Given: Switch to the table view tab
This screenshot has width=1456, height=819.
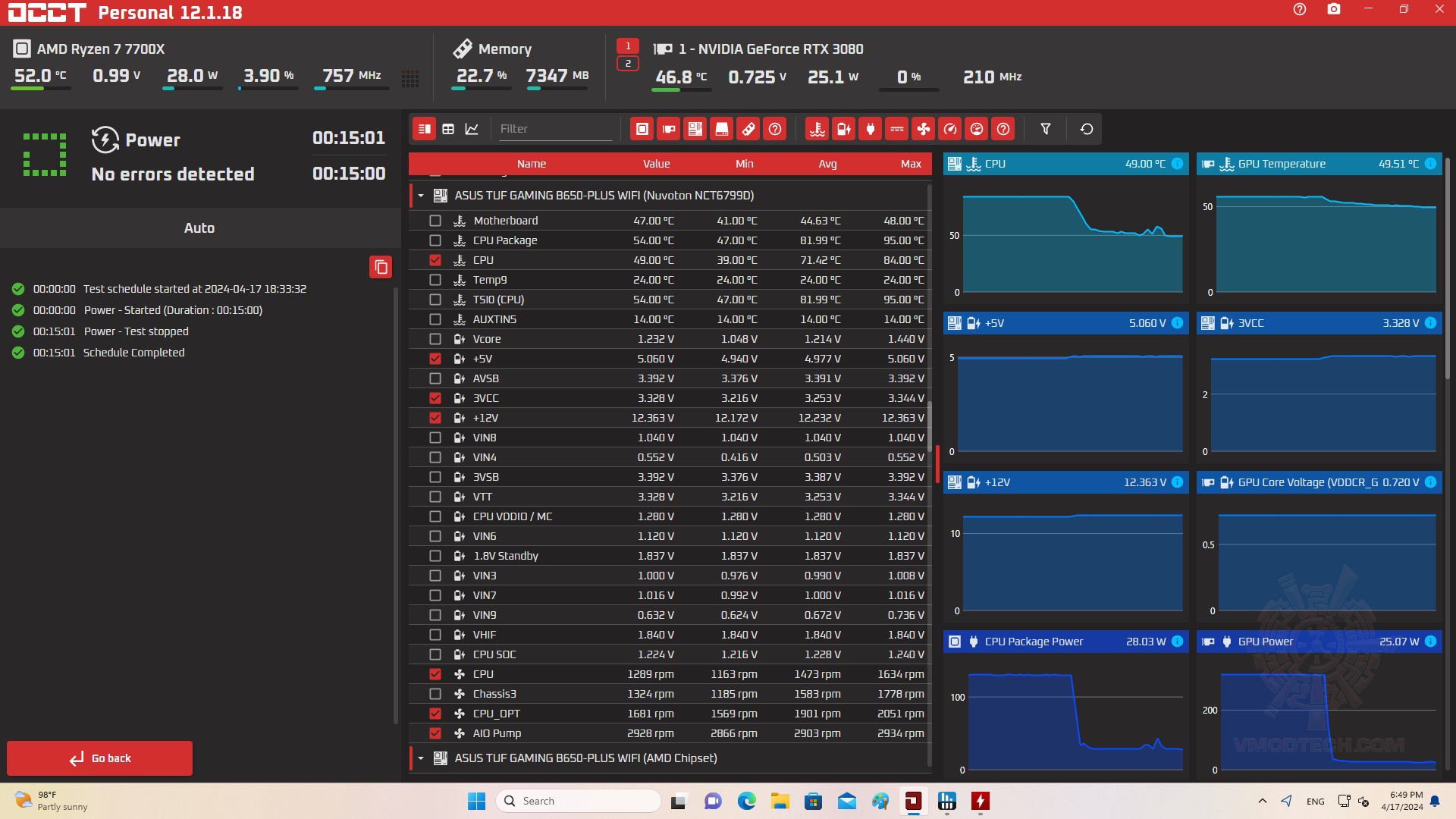Looking at the screenshot, I should coord(448,129).
